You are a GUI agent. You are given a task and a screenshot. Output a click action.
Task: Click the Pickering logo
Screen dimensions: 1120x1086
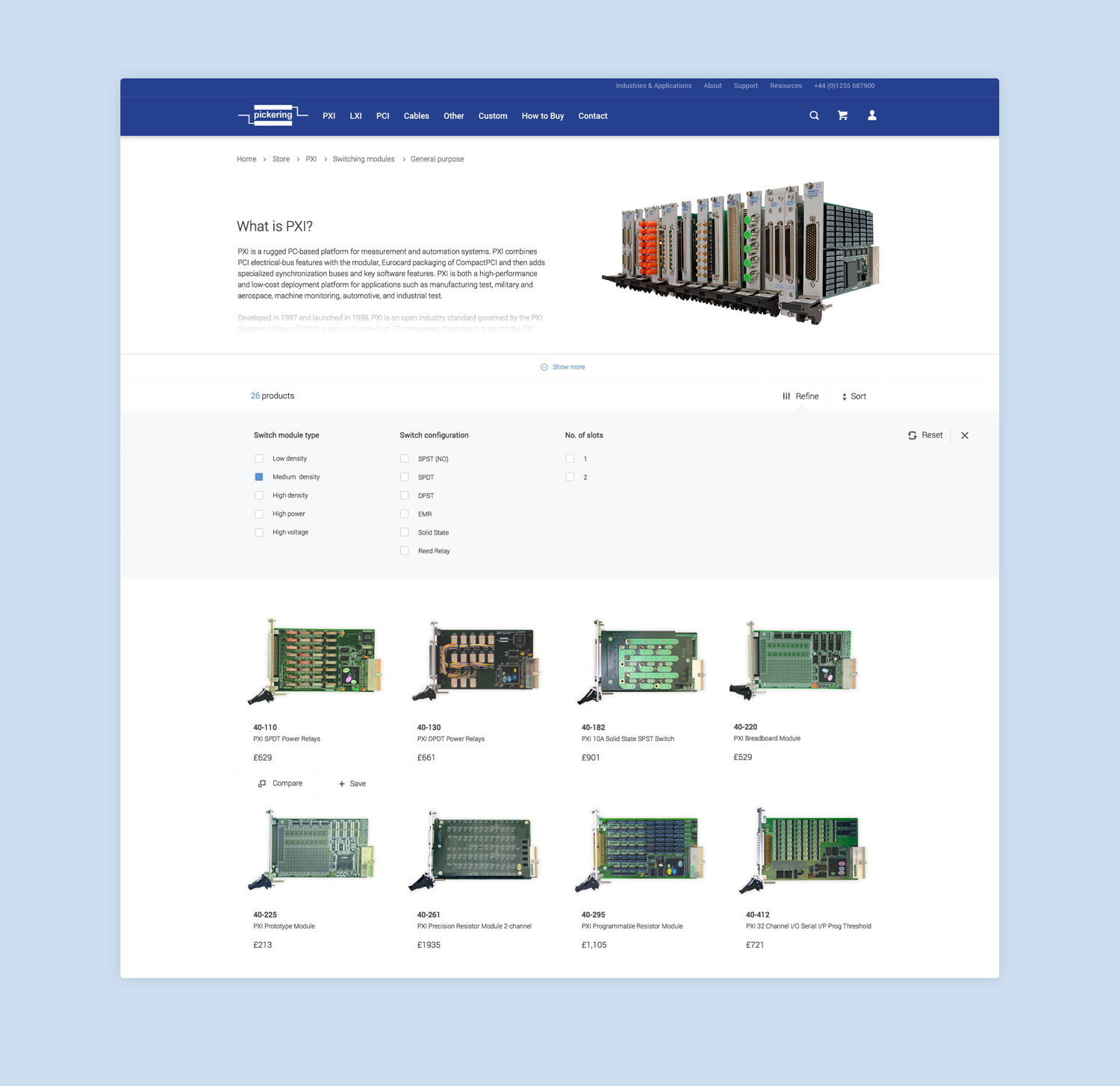pos(273,115)
